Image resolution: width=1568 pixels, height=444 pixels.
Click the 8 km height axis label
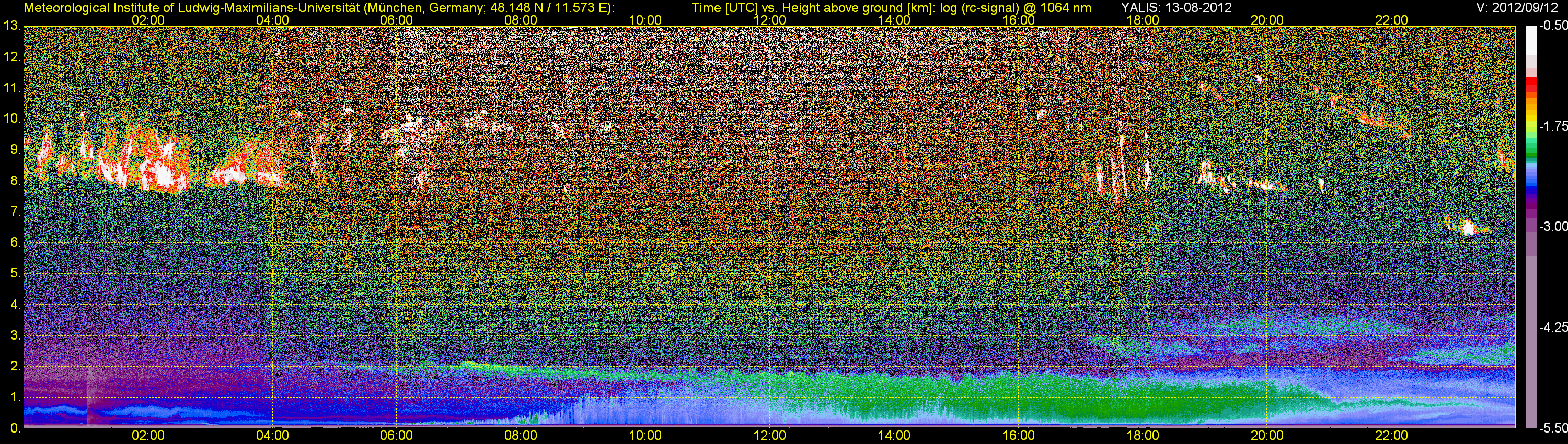tap(15, 181)
